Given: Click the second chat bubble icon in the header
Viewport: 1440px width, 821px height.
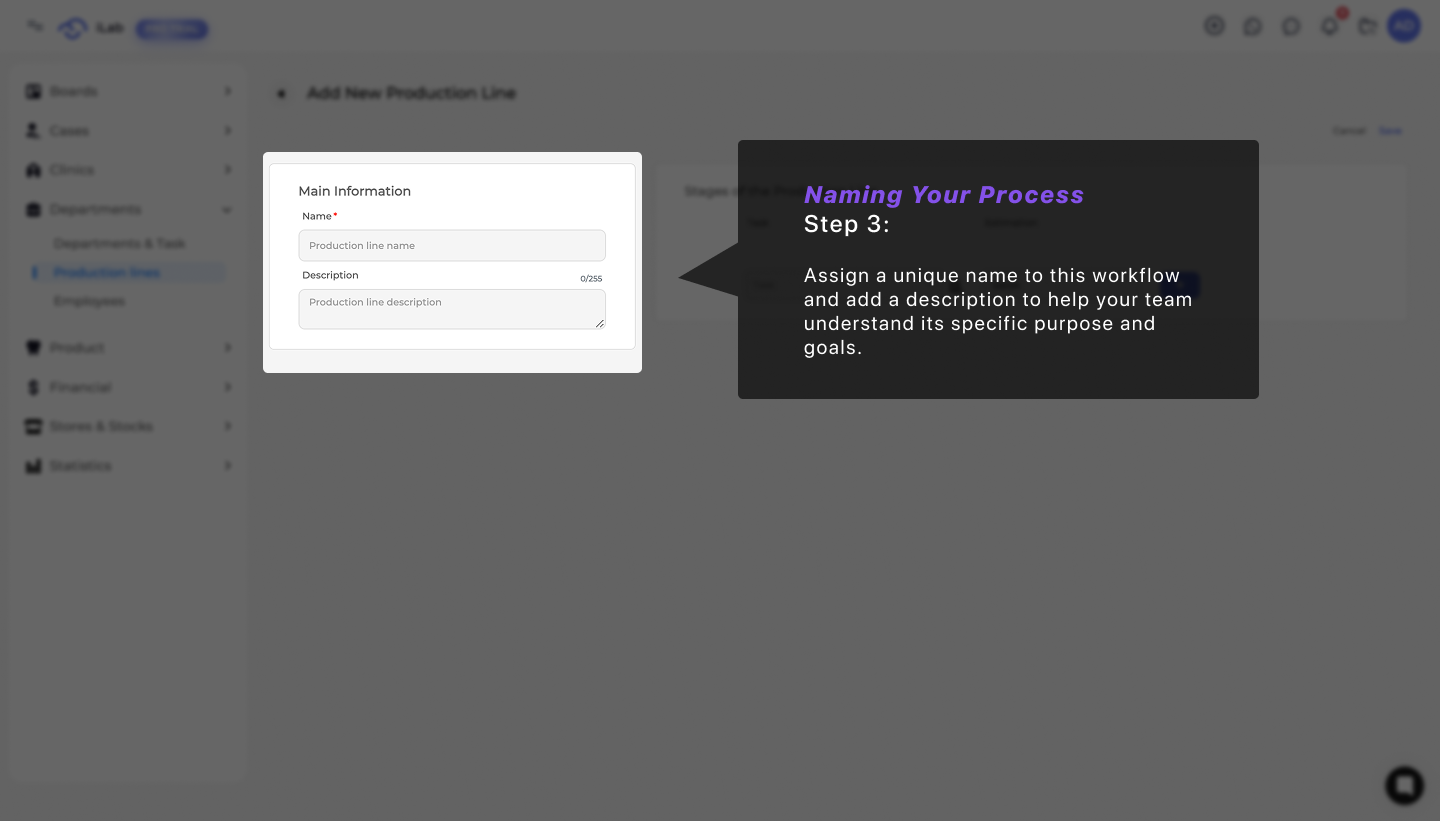Looking at the screenshot, I should click(1291, 27).
